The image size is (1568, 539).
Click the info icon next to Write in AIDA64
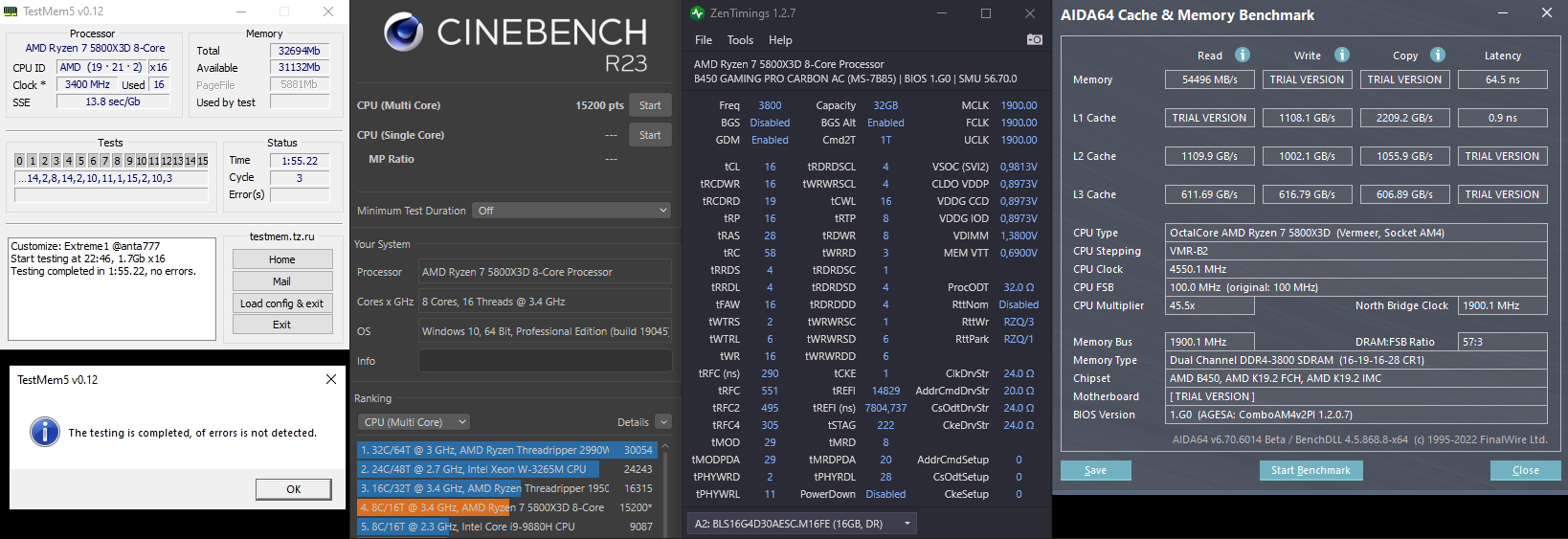(1341, 55)
